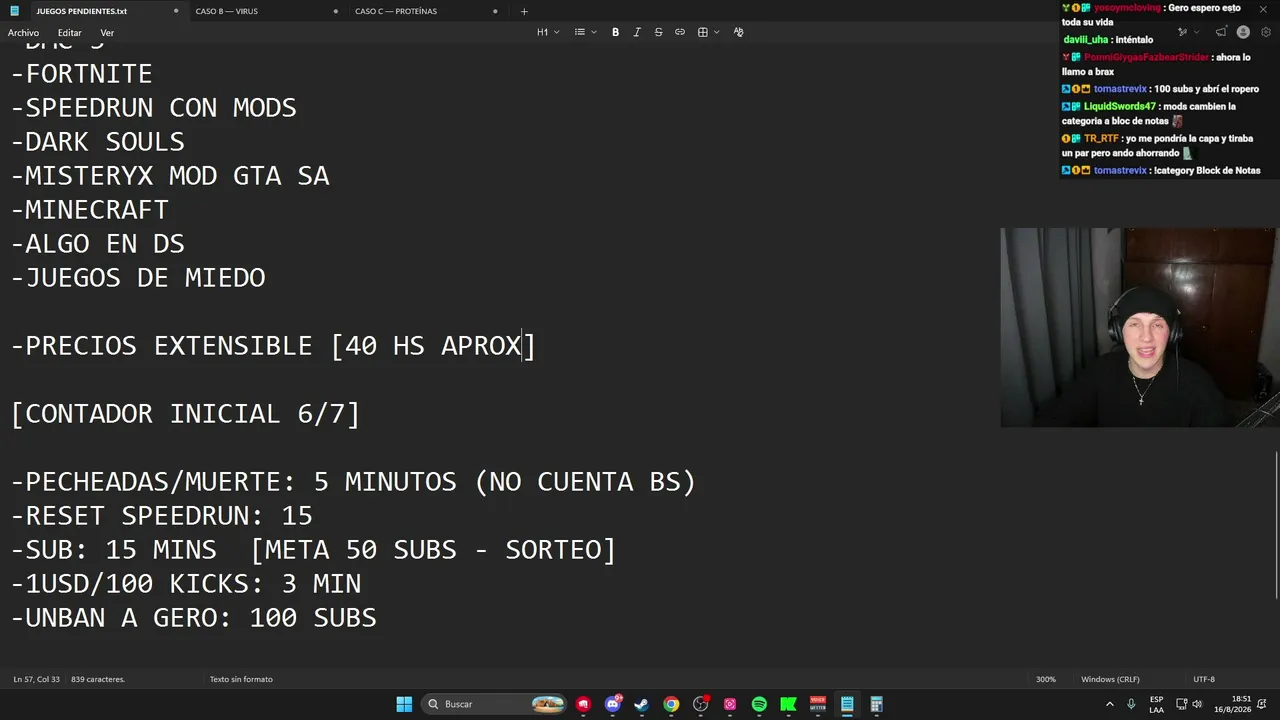The width and height of the screenshot is (1280, 720).
Task: Close the CASO C — PROTEÍNAS tab via its dot
Action: [x=495, y=11]
